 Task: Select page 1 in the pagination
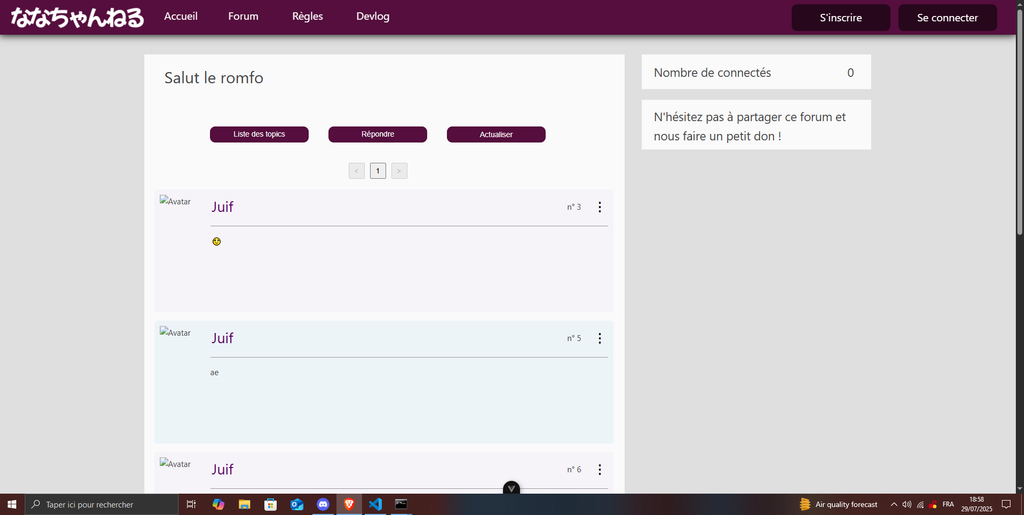[x=378, y=171]
